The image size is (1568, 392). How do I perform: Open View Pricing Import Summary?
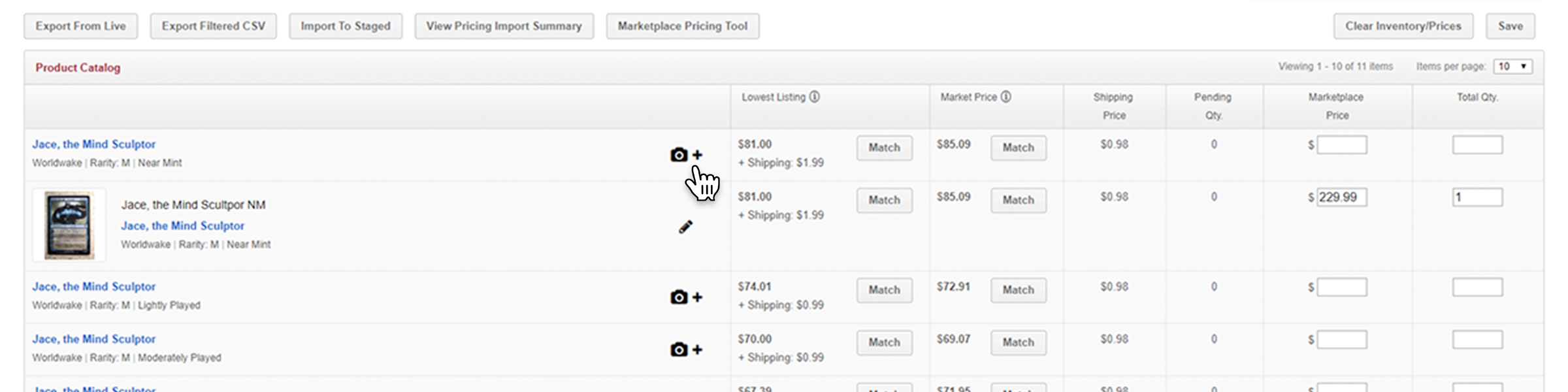coord(504,26)
